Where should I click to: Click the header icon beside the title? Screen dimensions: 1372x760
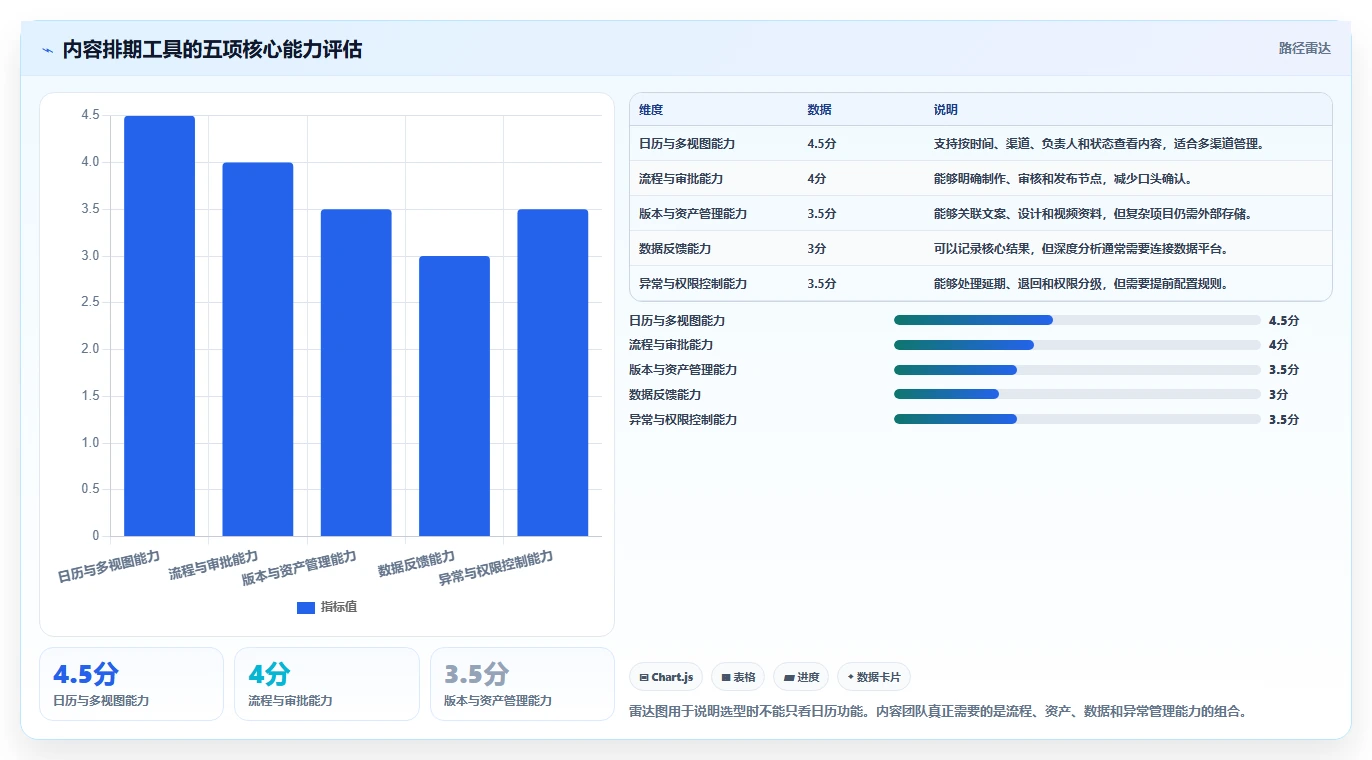click(x=47, y=50)
